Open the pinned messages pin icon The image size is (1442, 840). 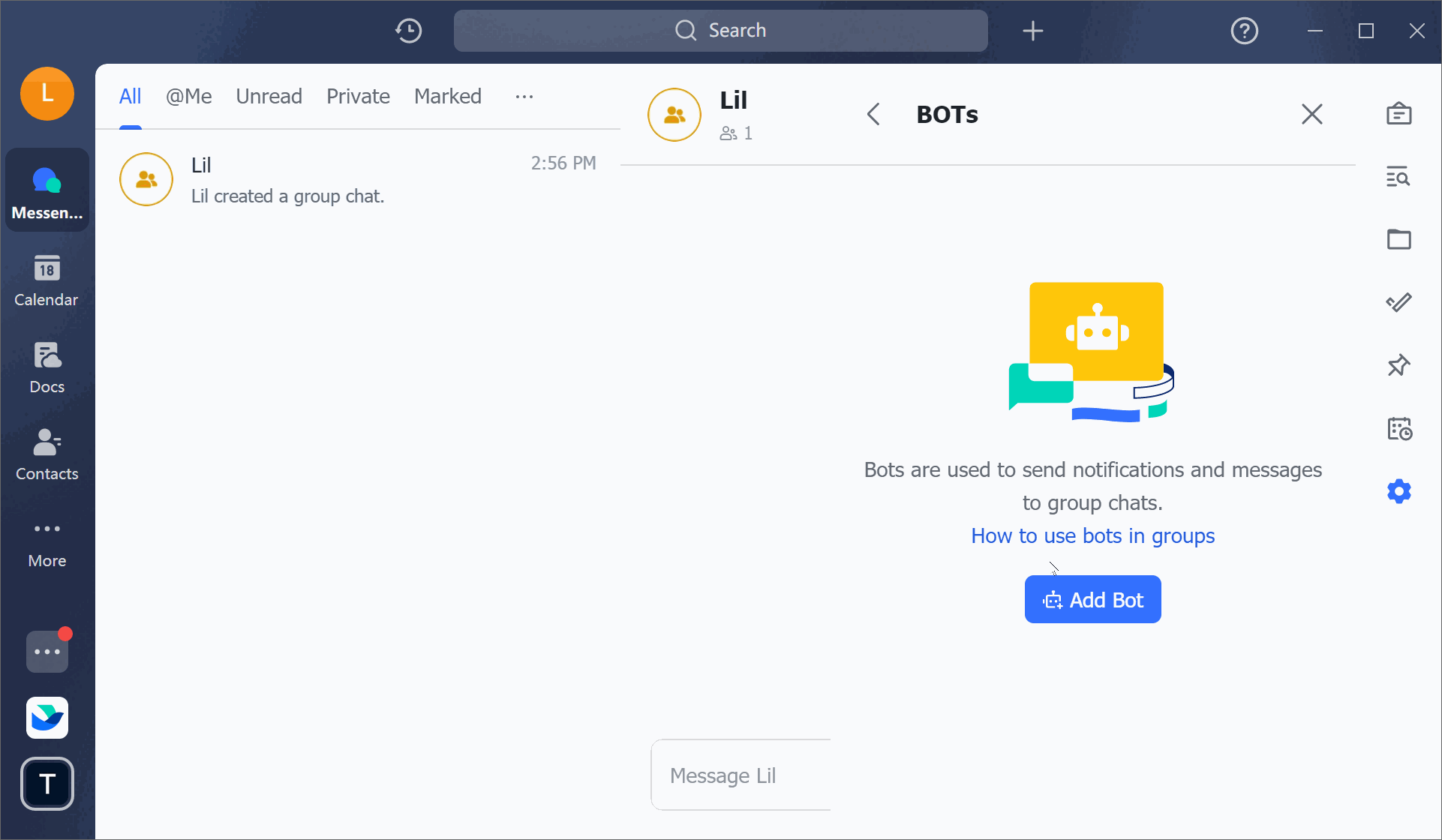coord(1398,365)
